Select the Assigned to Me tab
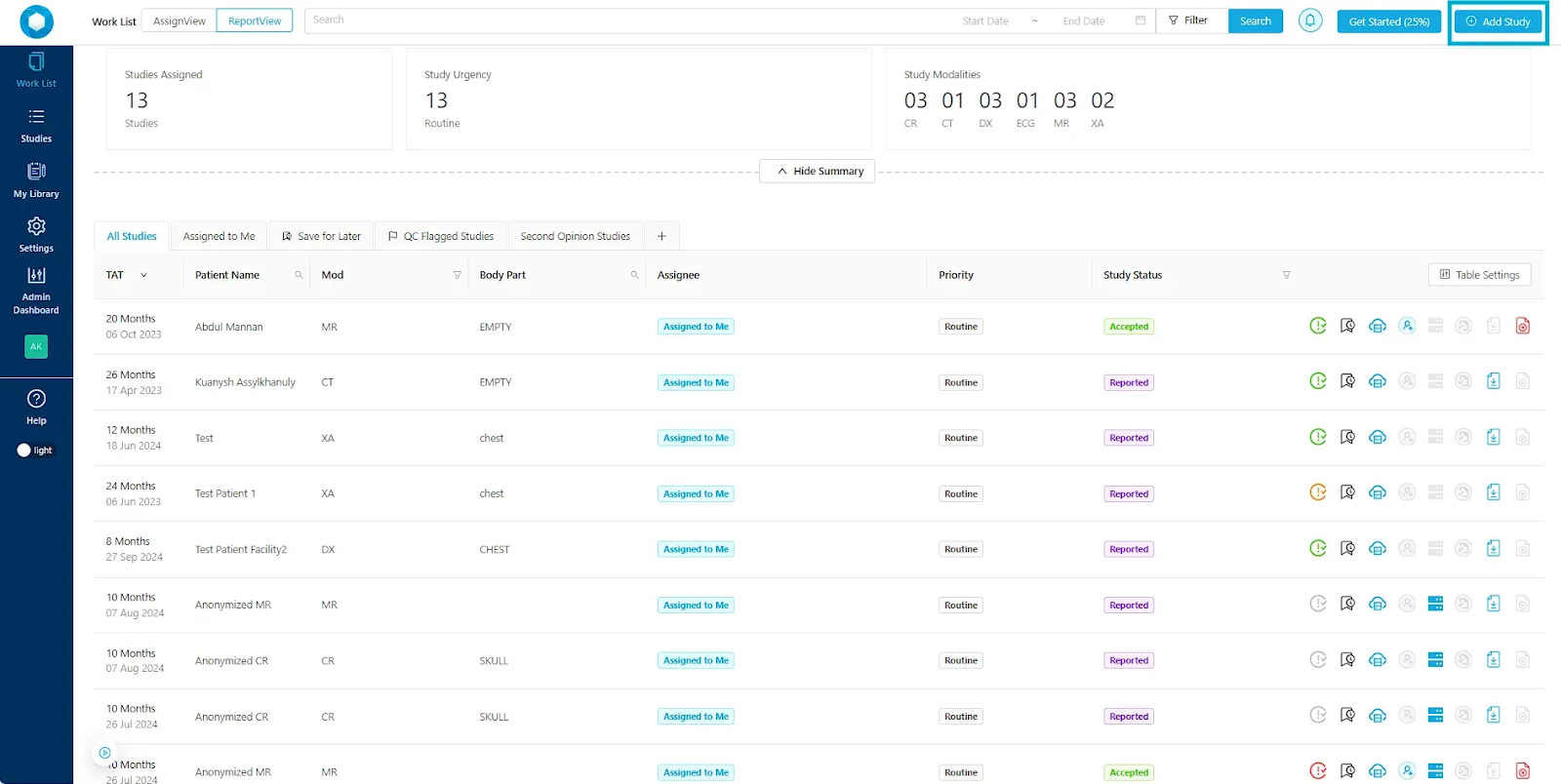This screenshot has width=1561, height=784. (219, 236)
